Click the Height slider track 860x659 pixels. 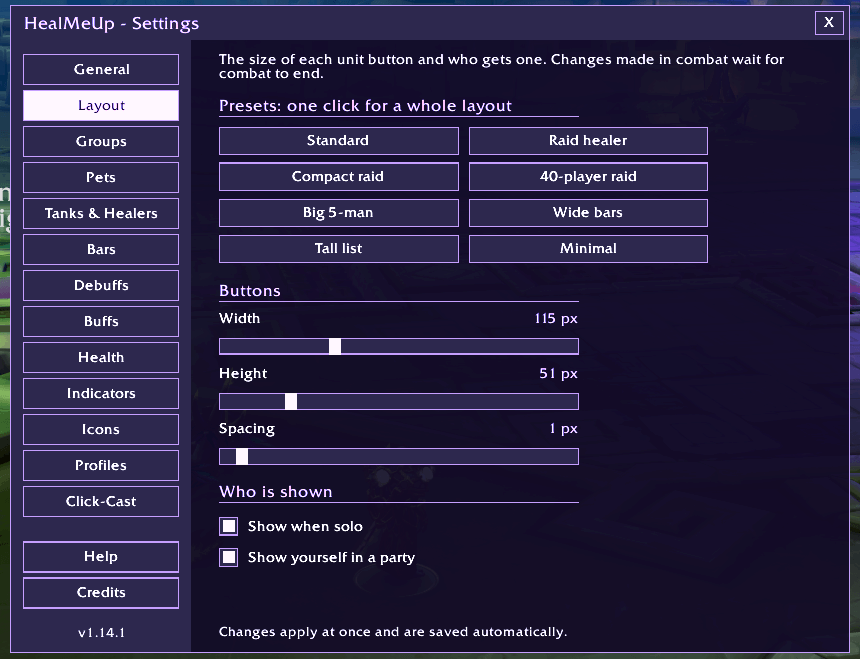coord(399,401)
